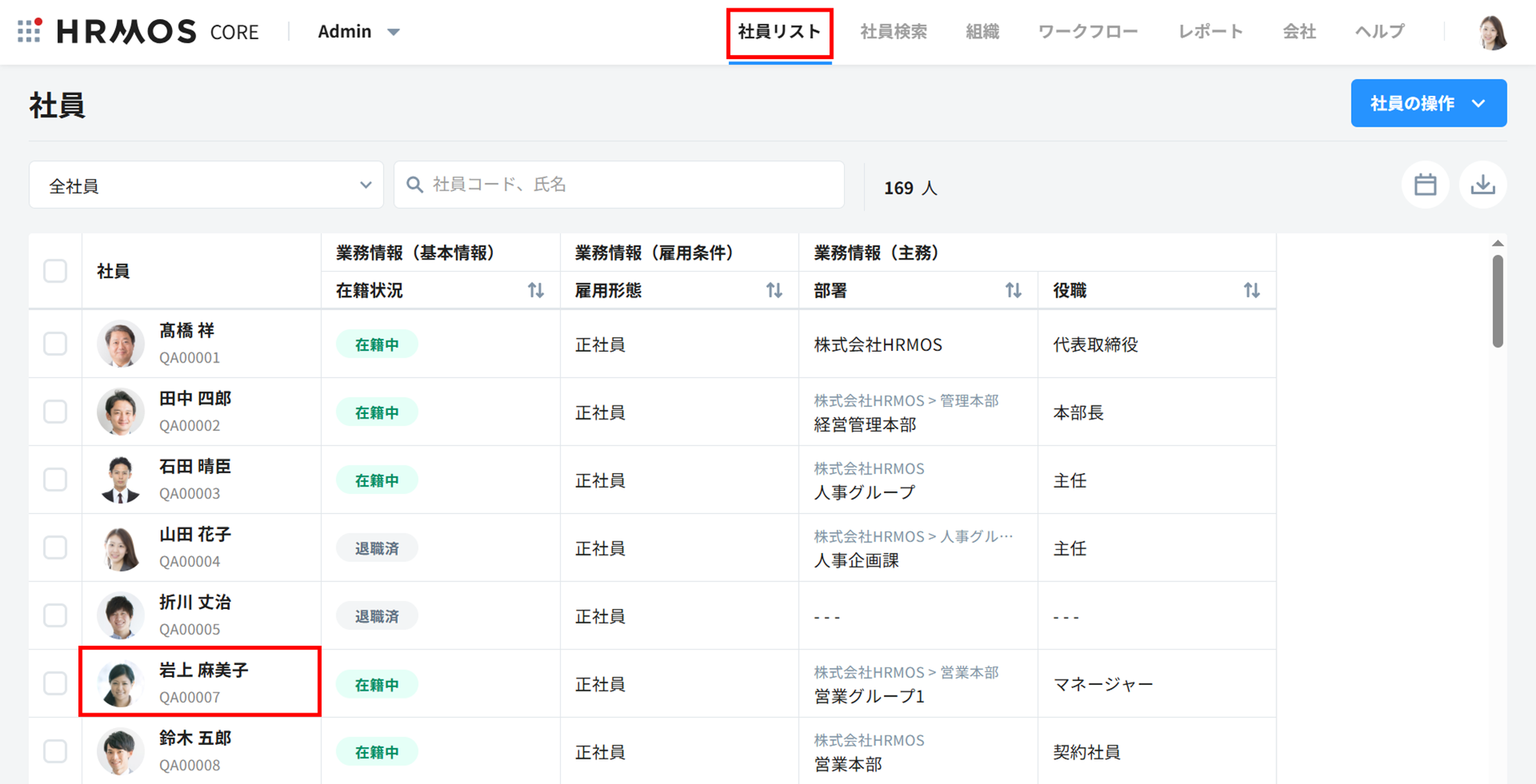Click the calendar date icon button

1425,185
